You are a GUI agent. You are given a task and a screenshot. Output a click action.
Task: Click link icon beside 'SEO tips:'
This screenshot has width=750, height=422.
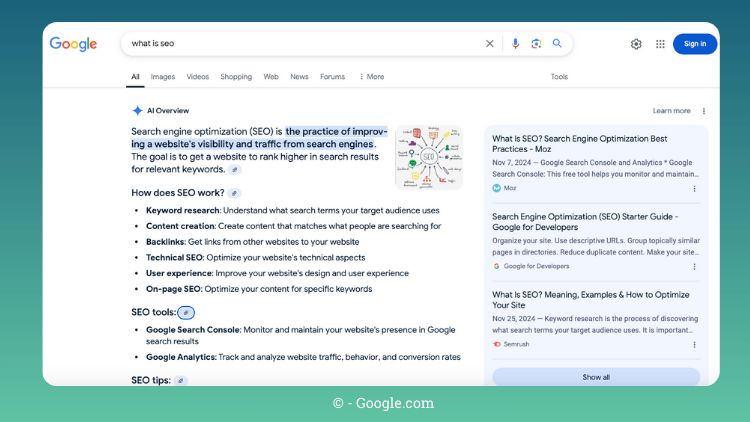180,381
